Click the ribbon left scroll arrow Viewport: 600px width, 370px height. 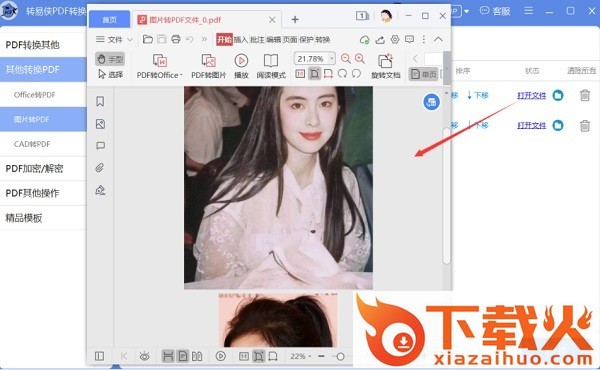(x=415, y=59)
